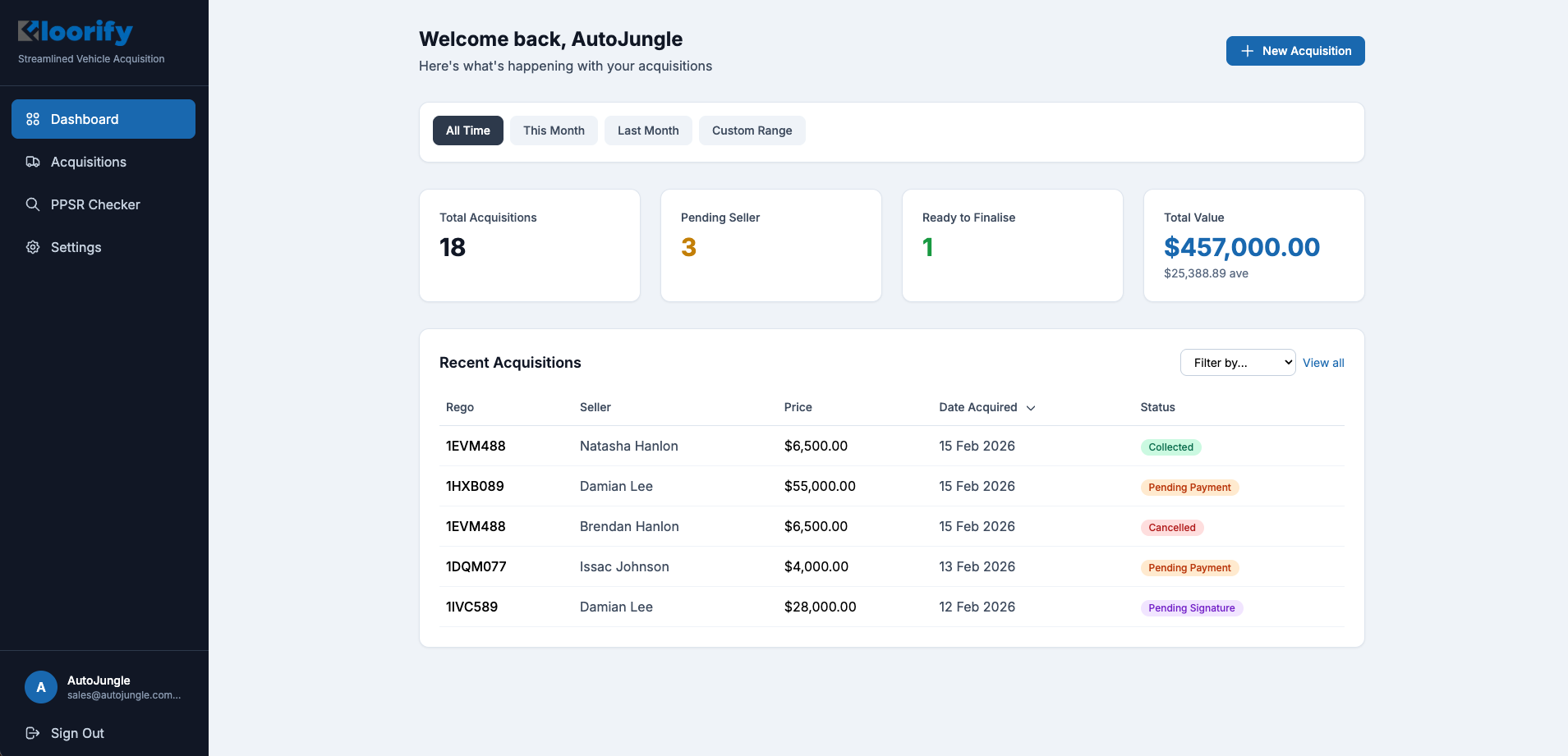The width and height of the screenshot is (1568, 756).
Task: Select the All Time tab
Action: (467, 131)
